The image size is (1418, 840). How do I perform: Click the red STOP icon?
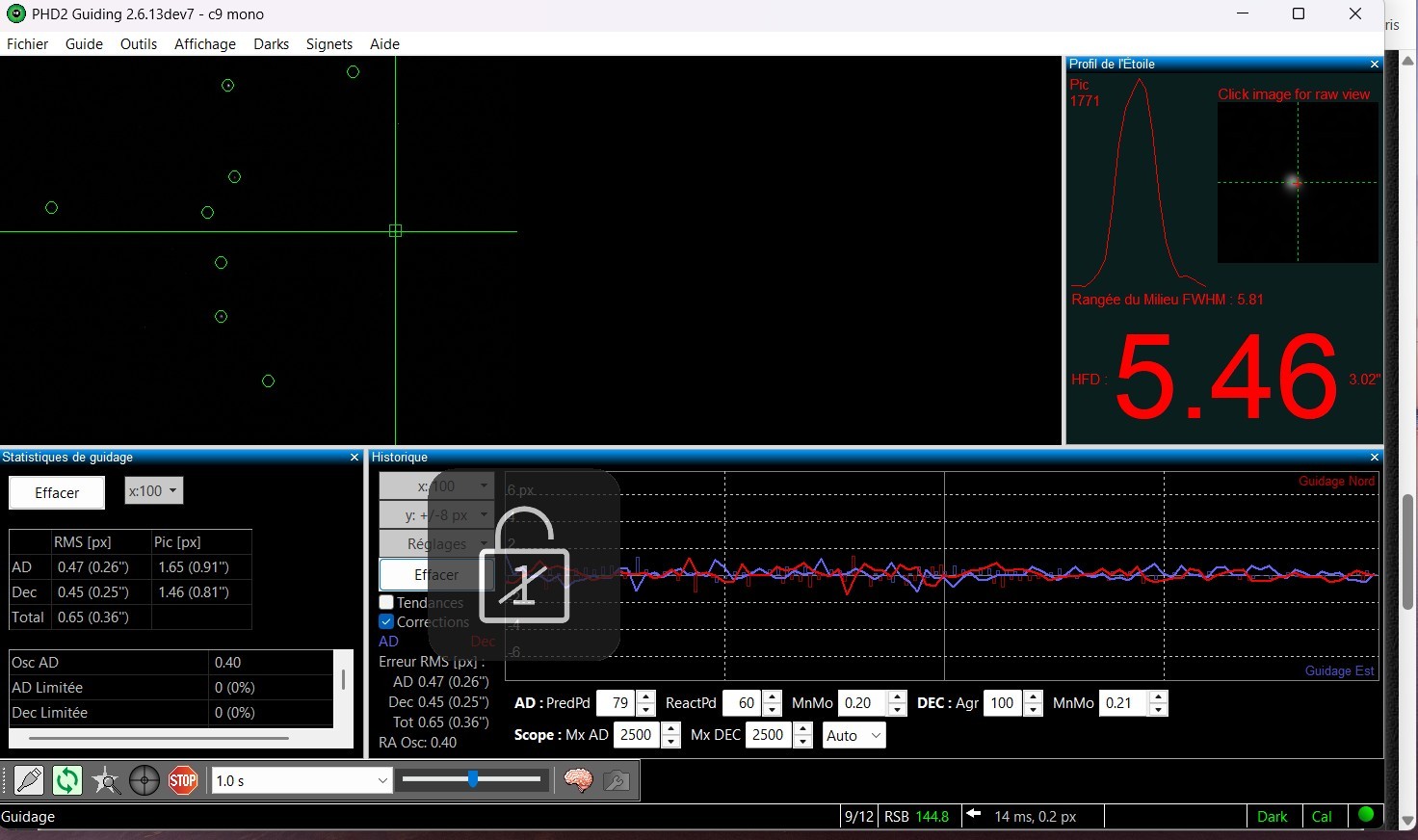coord(183,780)
